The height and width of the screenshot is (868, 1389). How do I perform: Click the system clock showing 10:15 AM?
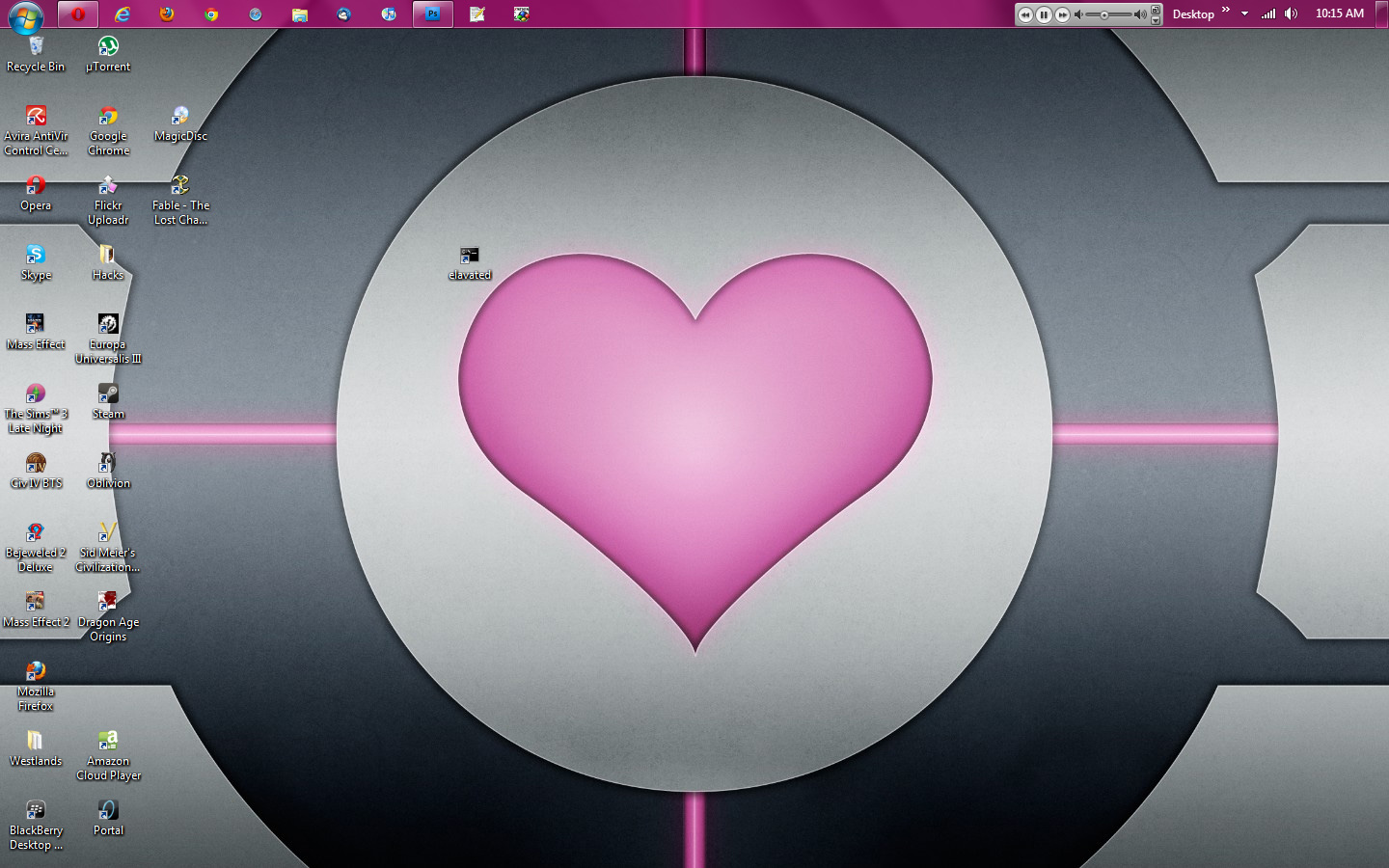pyautogui.click(x=1339, y=14)
